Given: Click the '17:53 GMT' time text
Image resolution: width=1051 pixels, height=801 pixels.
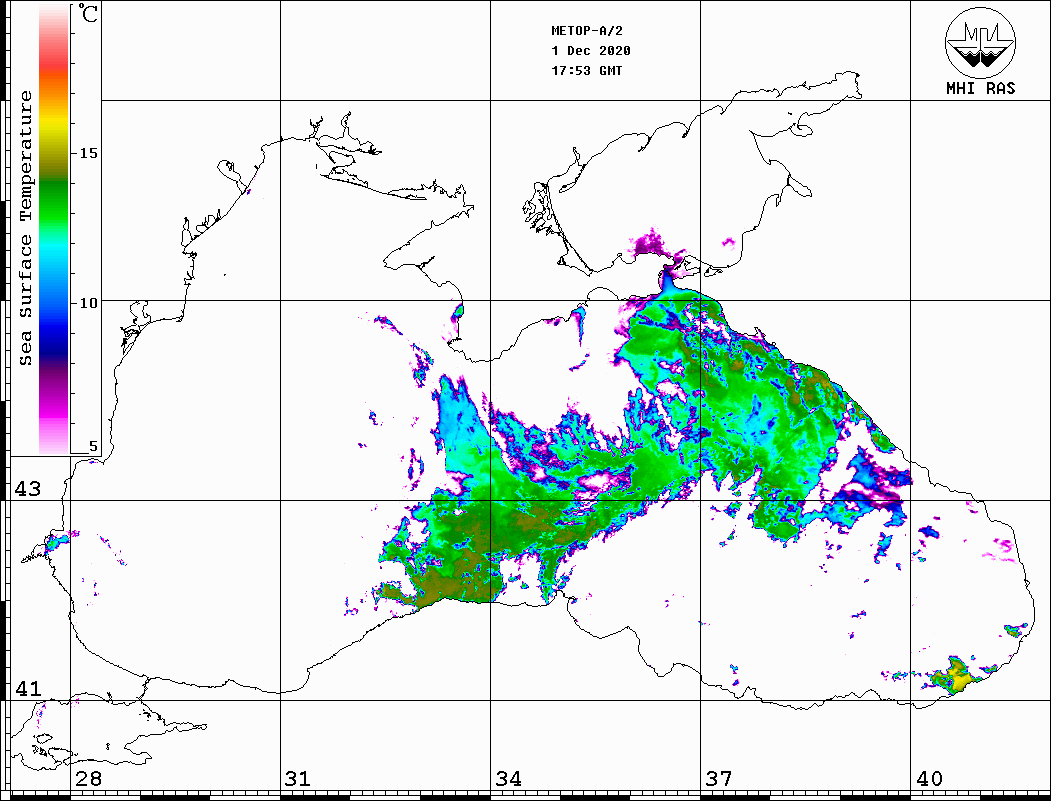Looking at the screenshot, I should click(586, 70).
